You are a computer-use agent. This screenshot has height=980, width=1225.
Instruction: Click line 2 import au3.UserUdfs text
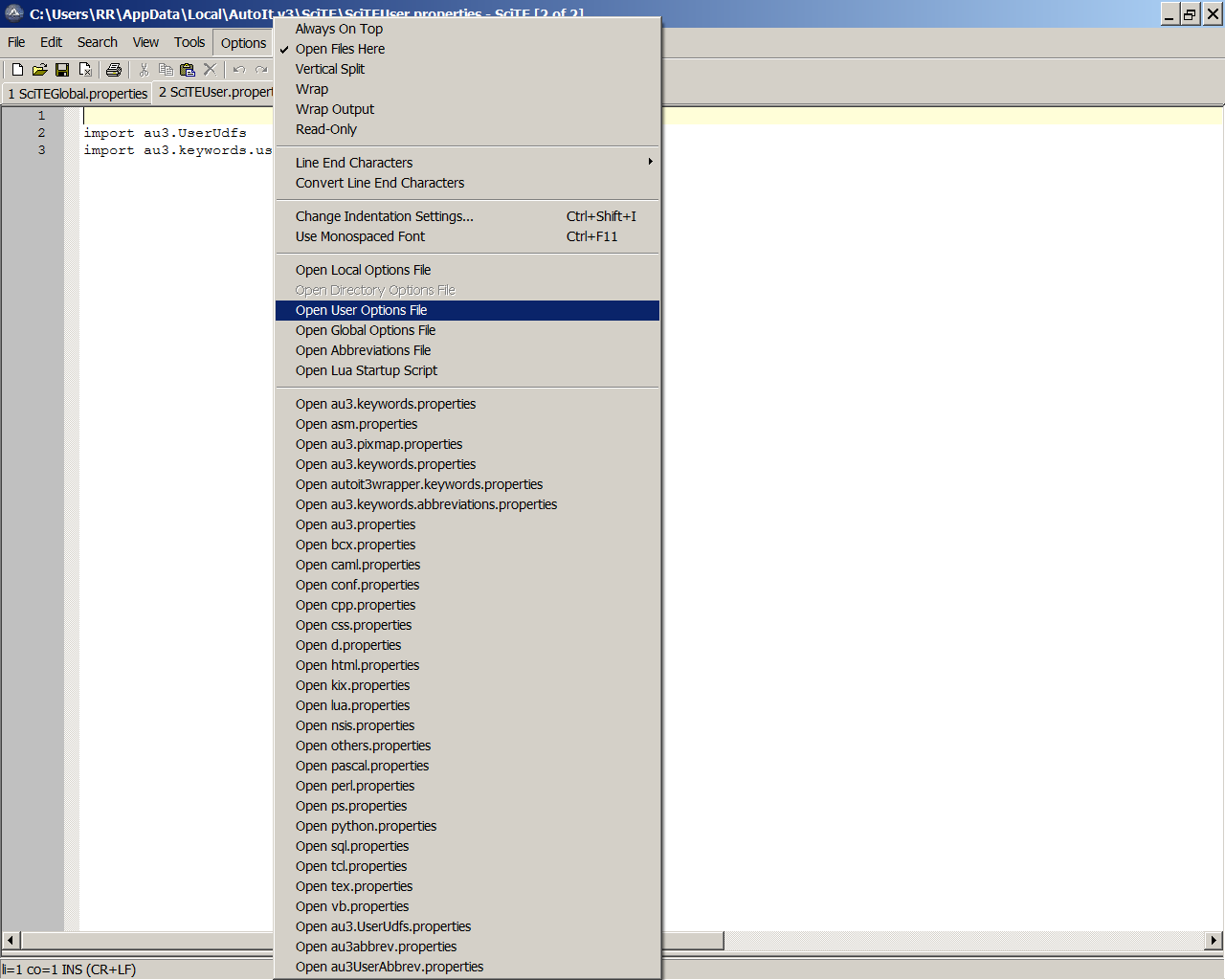pos(165,133)
